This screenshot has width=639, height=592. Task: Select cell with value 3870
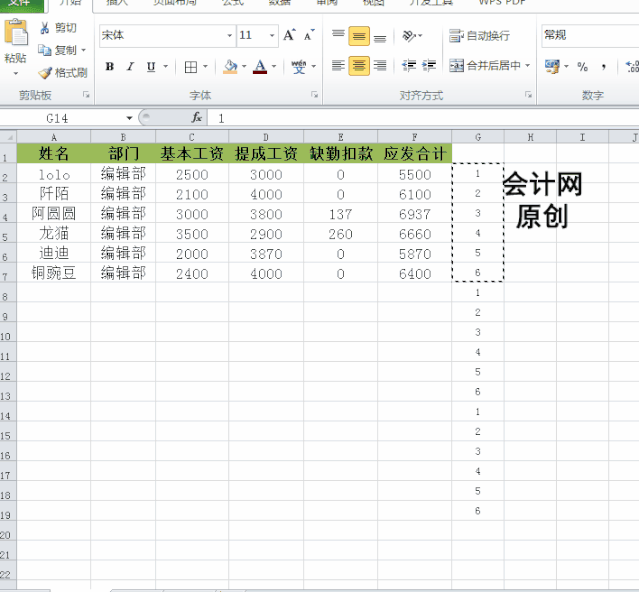coord(266,253)
